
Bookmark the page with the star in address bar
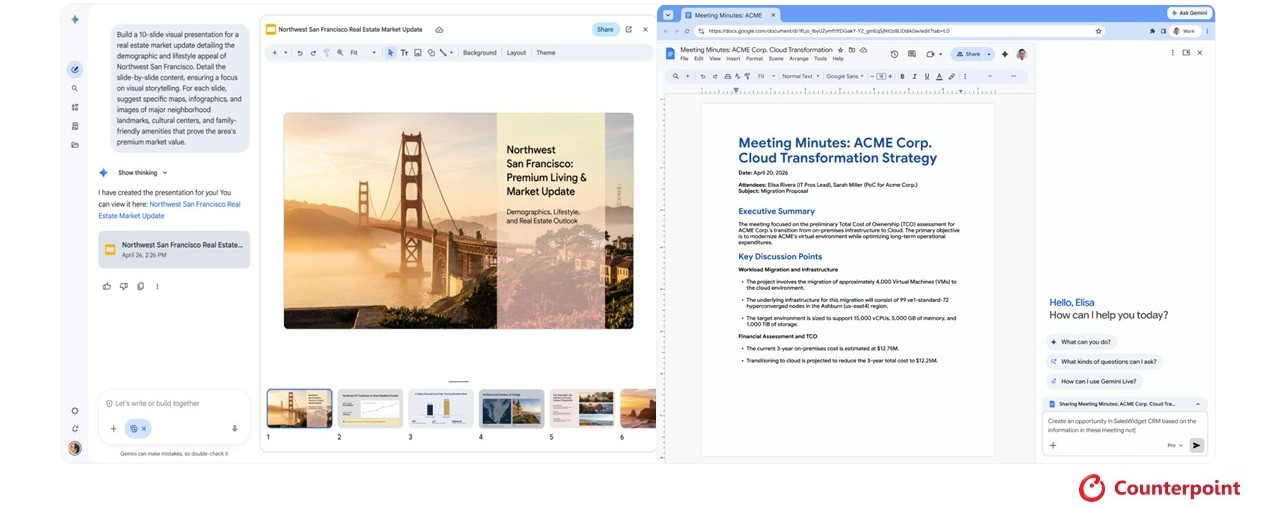point(1098,31)
